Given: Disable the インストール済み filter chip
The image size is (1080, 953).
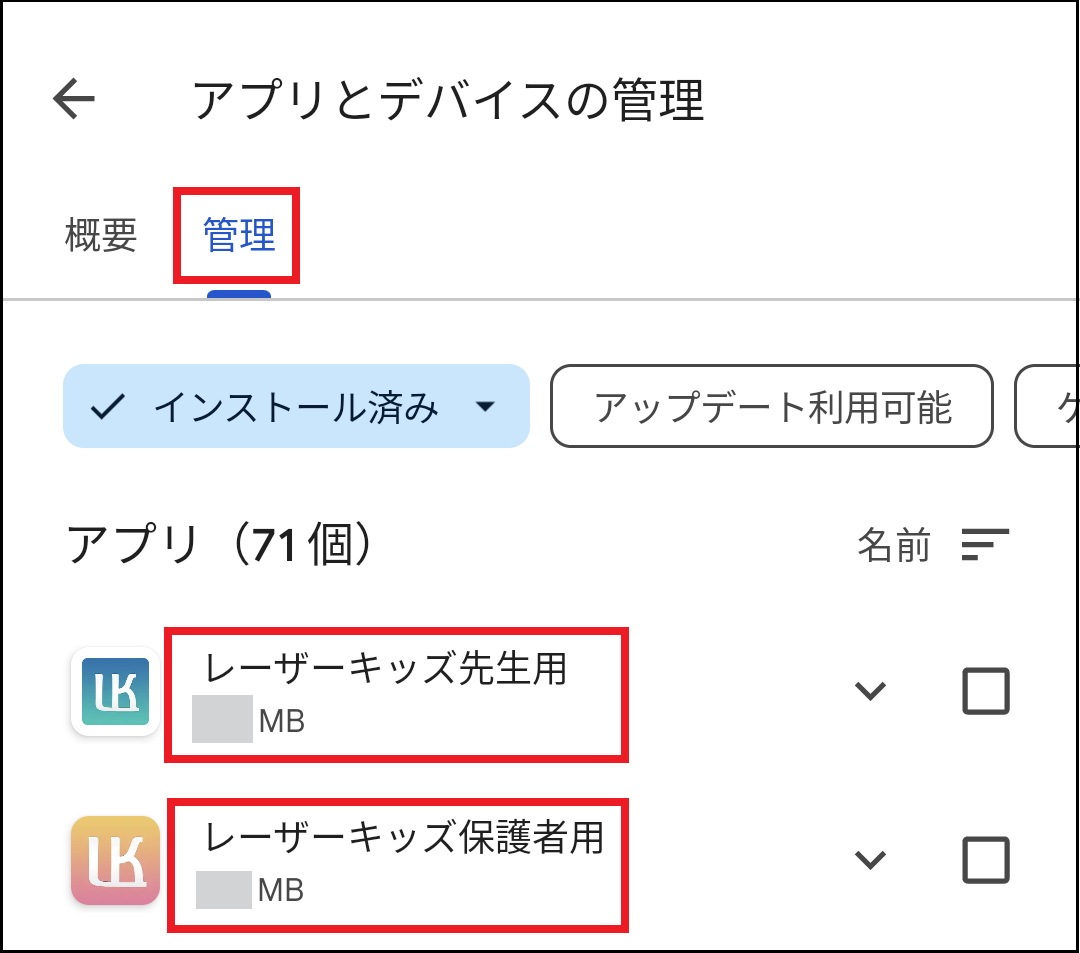Looking at the screenshot, I should click(296, 406).
